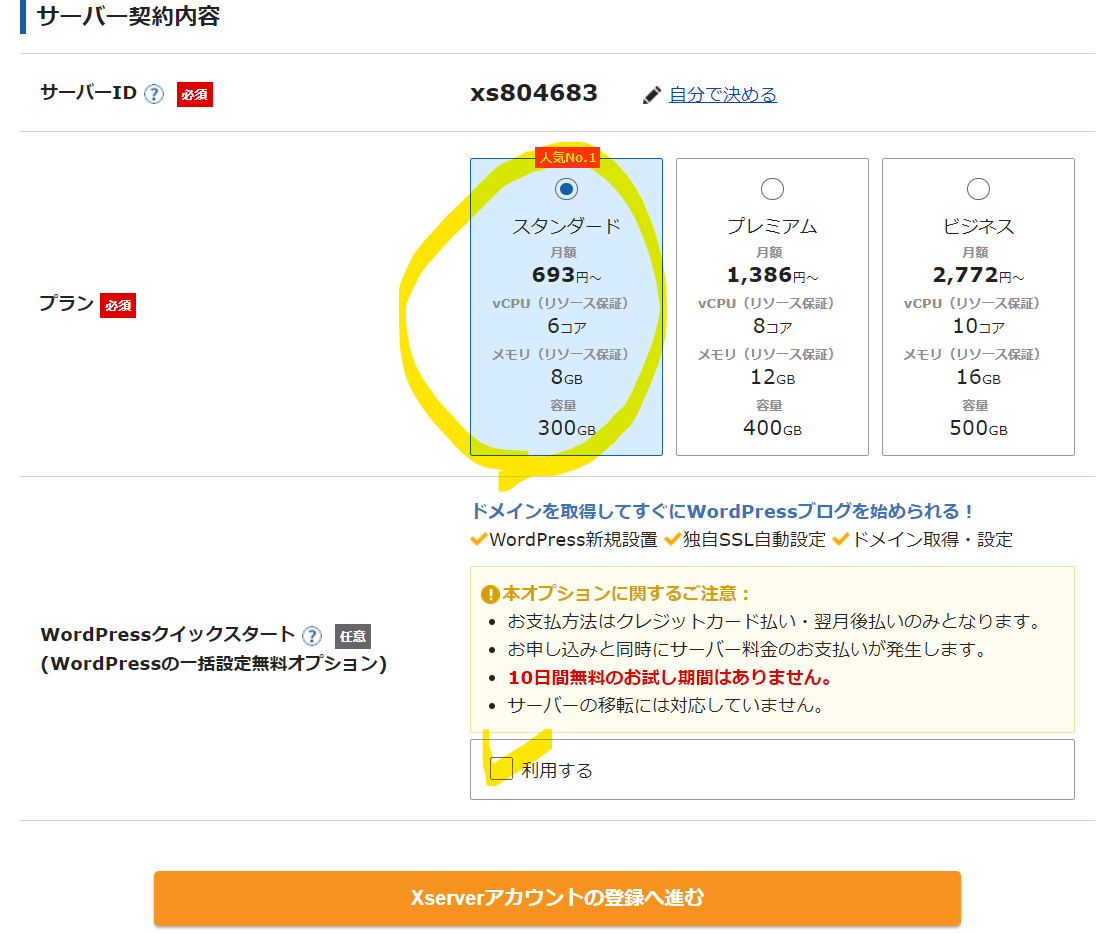
Task: Click the サーバー契約内容 section heading
Action: [128, 15]
